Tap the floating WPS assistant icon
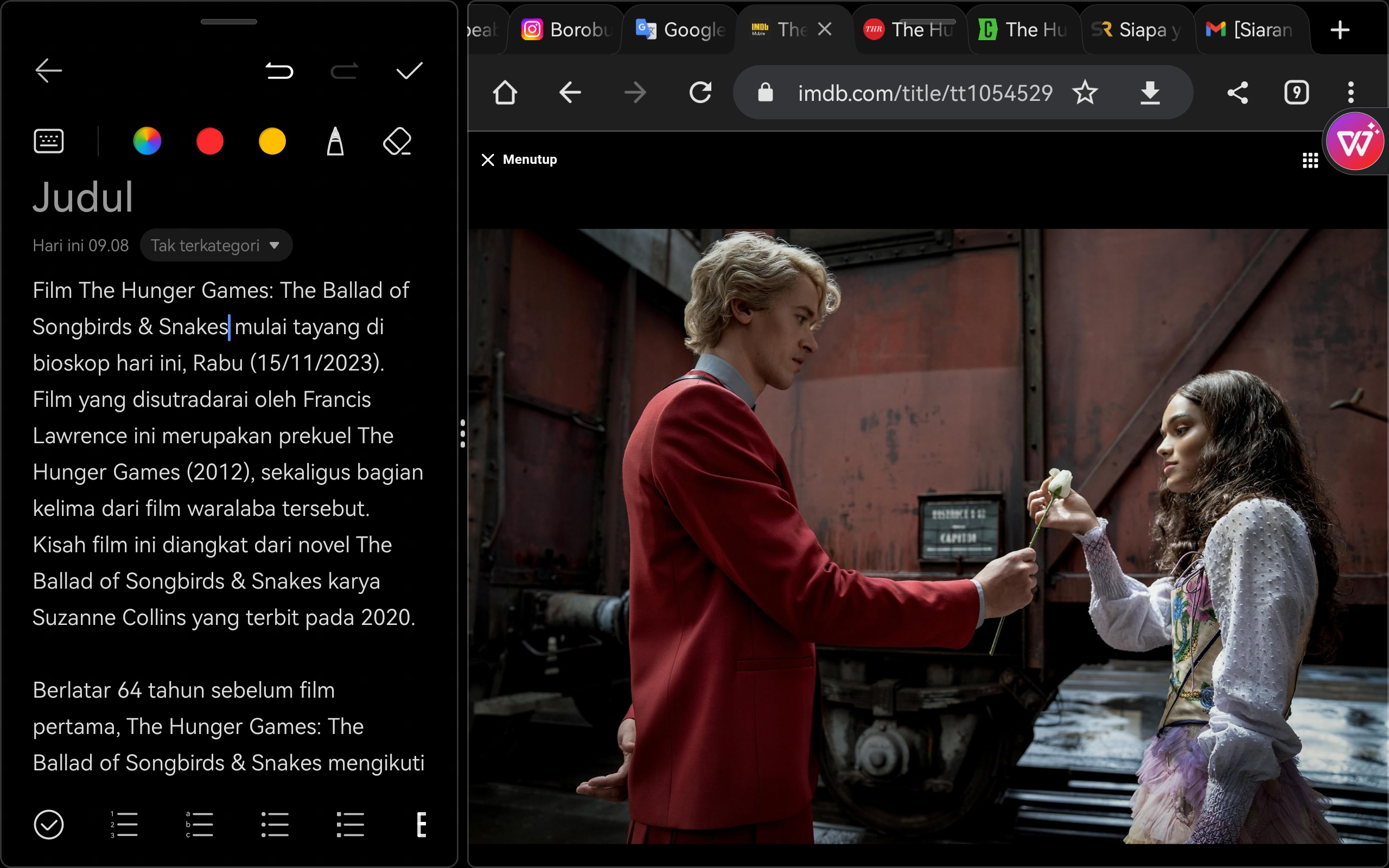1389x868 pixels. pyautogui.click(x=1356, y=142)
